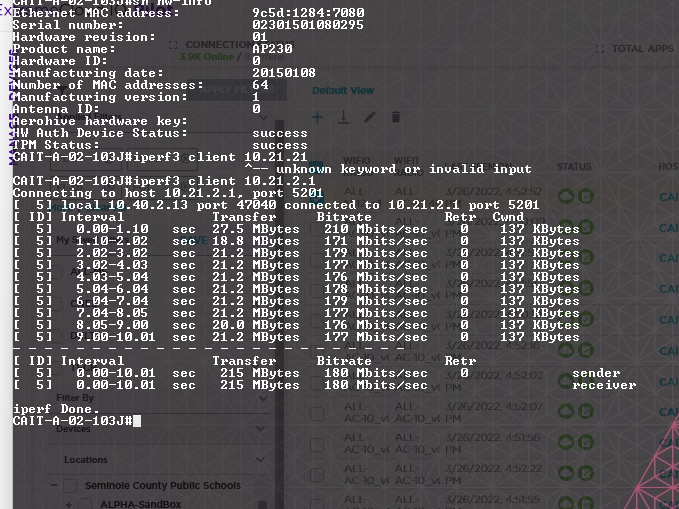This screenshot has width=679, height=509.
Task: Collapse the Locations filter section chevron
Action: point(261,460)
